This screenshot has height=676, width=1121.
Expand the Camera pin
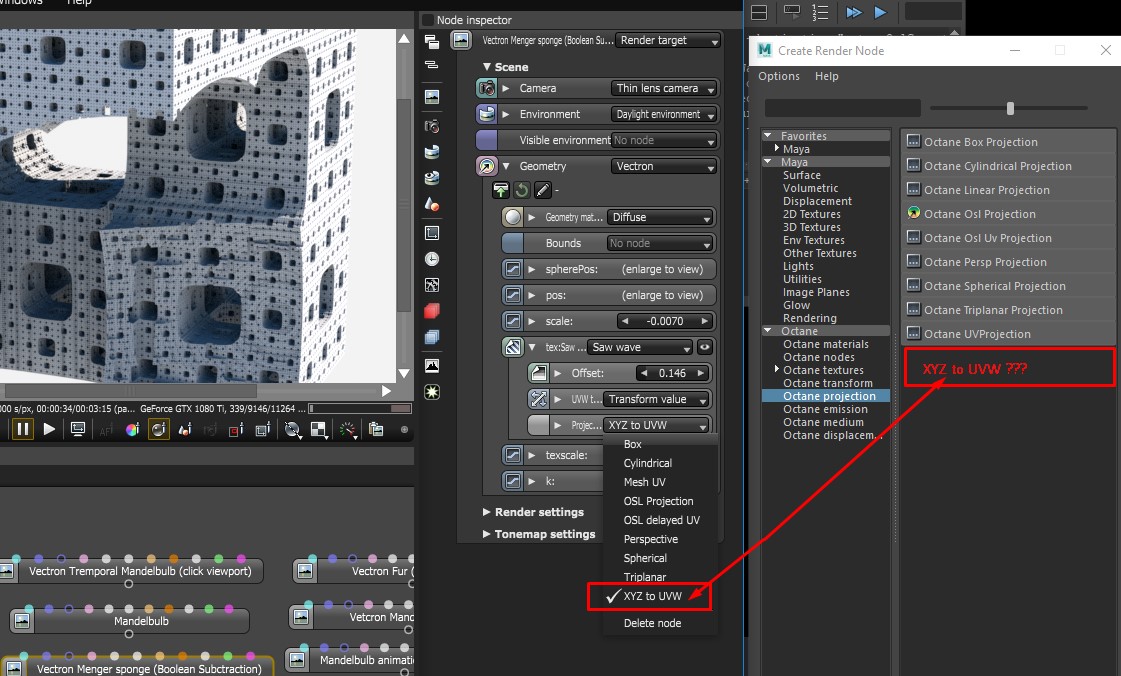[506, 88]
